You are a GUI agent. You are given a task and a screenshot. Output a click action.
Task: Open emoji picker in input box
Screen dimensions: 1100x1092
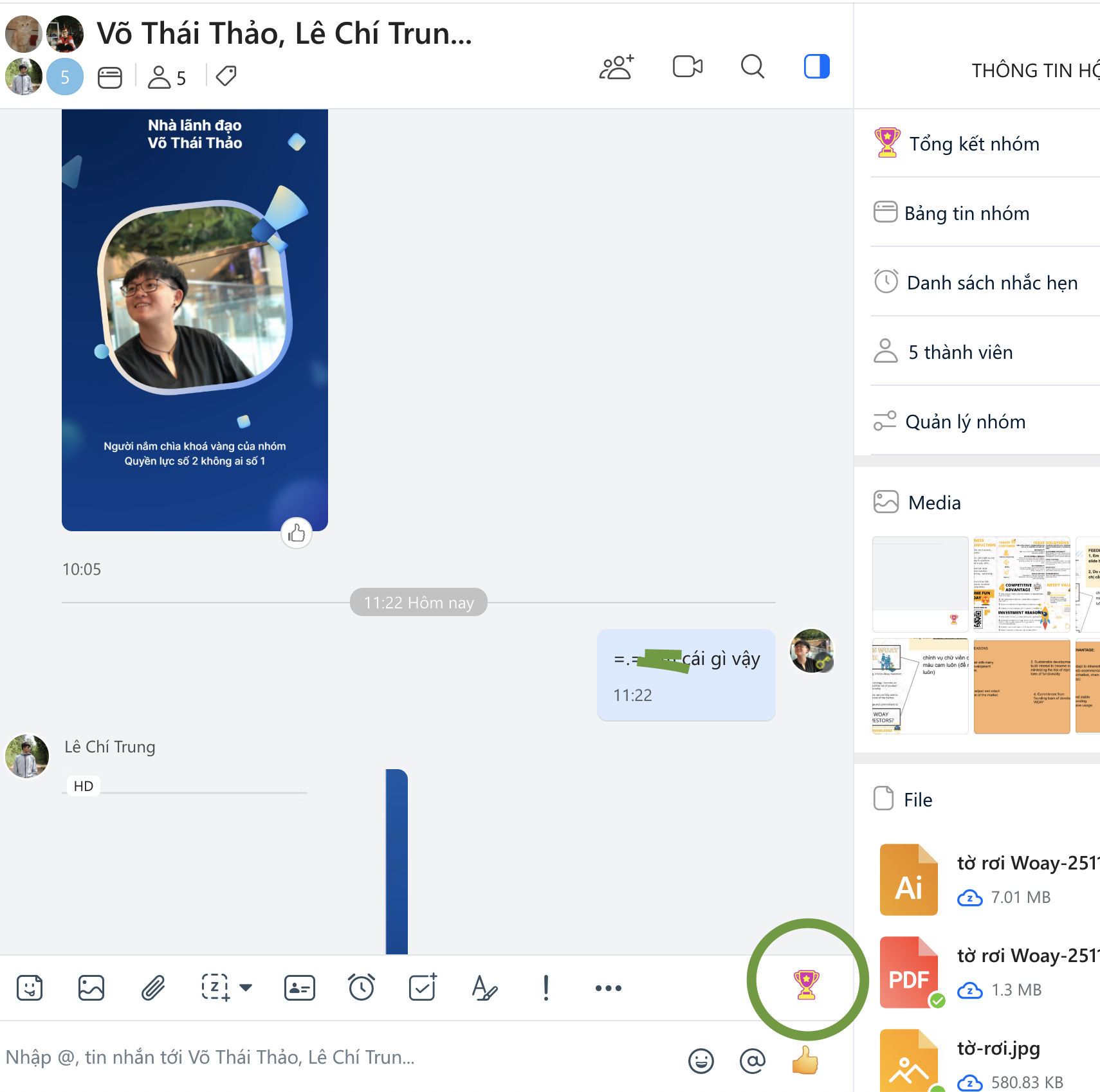(x=701, y=1060)
